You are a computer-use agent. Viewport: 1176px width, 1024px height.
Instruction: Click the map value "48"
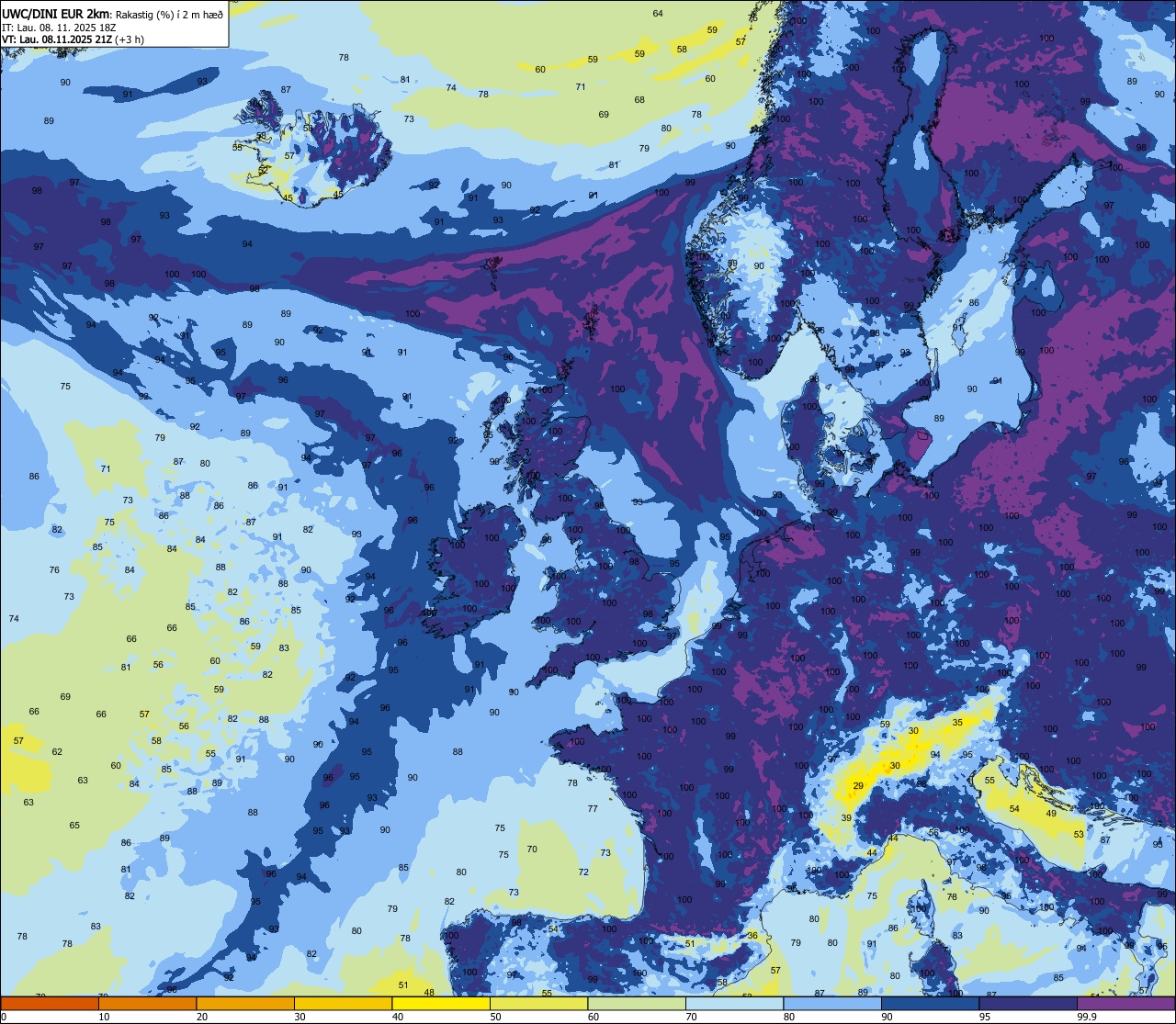(429, 993)
